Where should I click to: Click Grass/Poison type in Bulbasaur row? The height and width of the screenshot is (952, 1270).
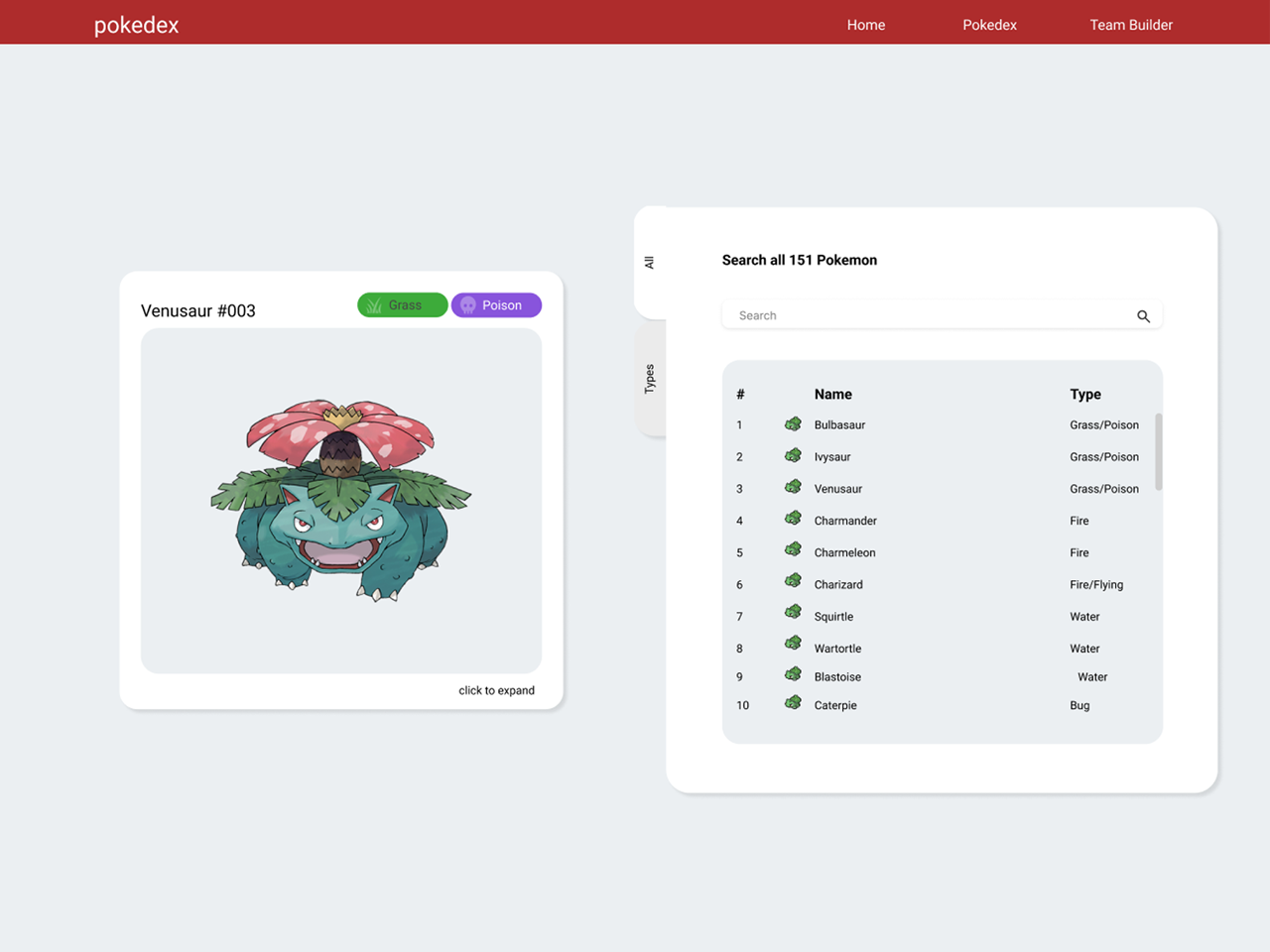click(1104, 424)
